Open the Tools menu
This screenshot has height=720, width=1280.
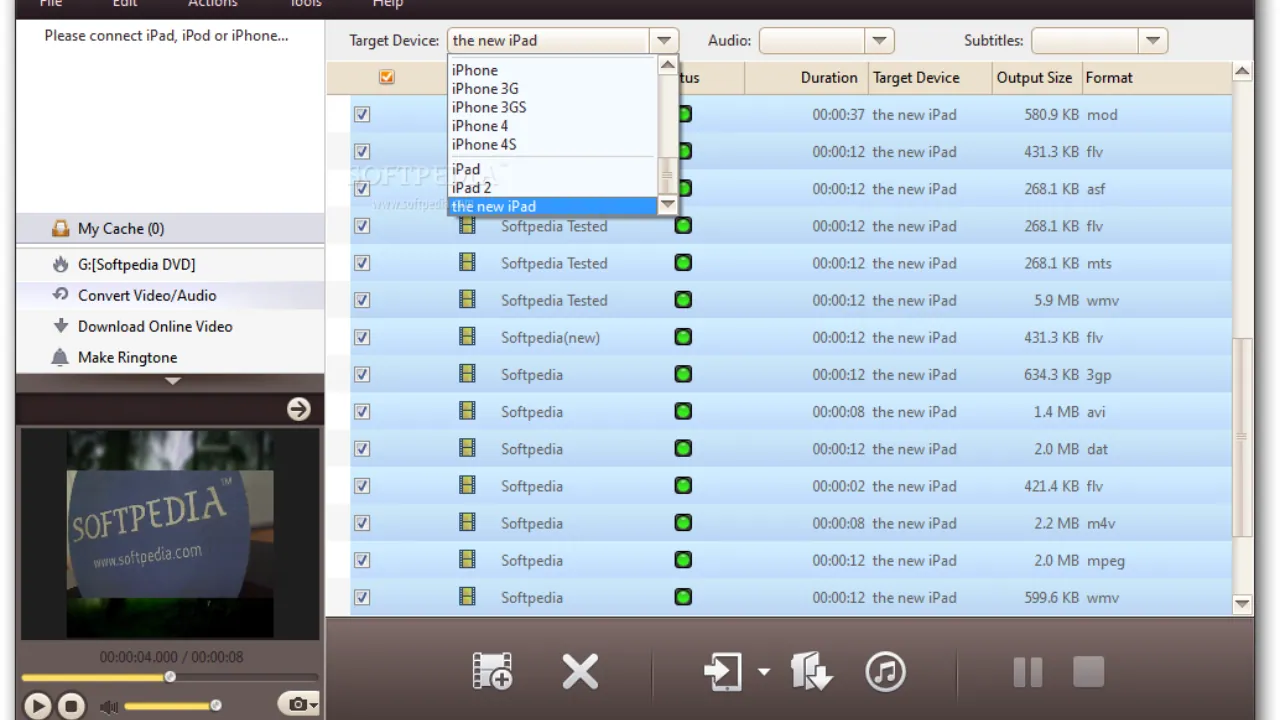pos(305,4)
